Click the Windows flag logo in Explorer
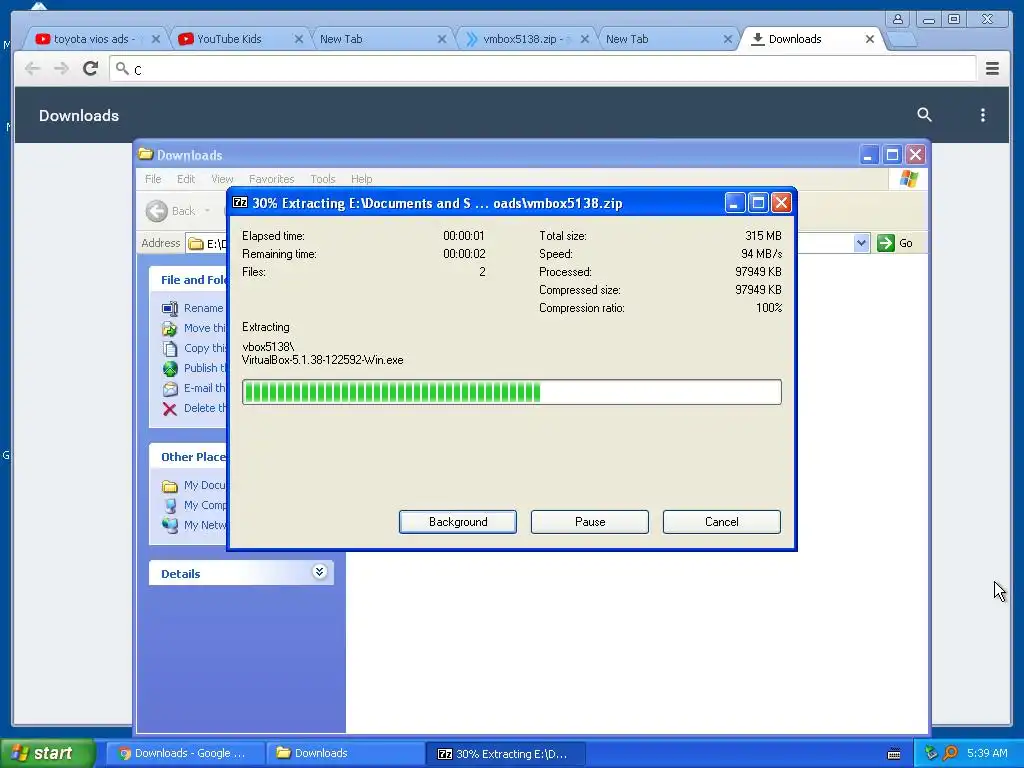This screenshot has height=768, width=1024. [908, 179]
